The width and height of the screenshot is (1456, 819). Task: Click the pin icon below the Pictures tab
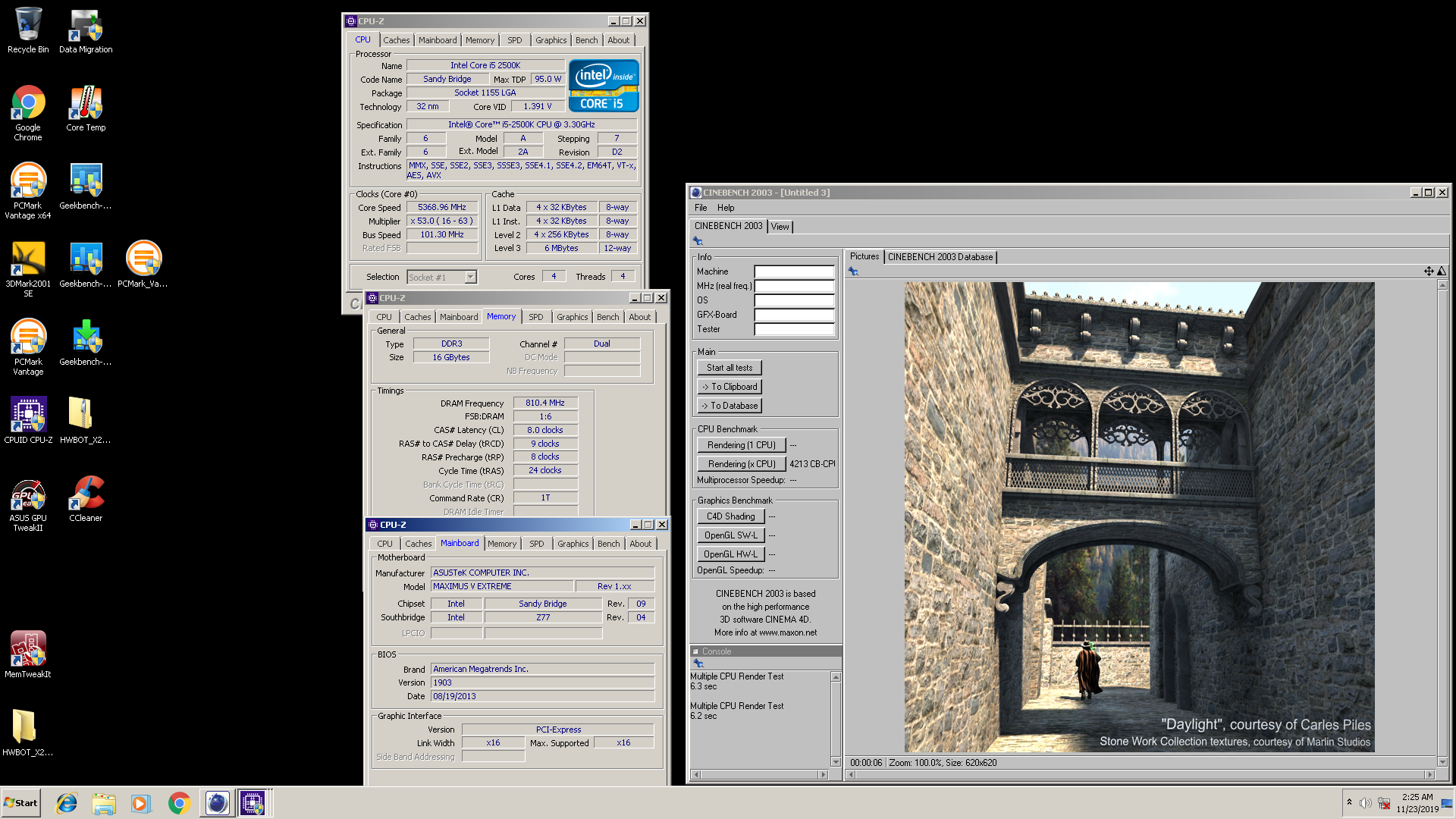tap(853, 271)
